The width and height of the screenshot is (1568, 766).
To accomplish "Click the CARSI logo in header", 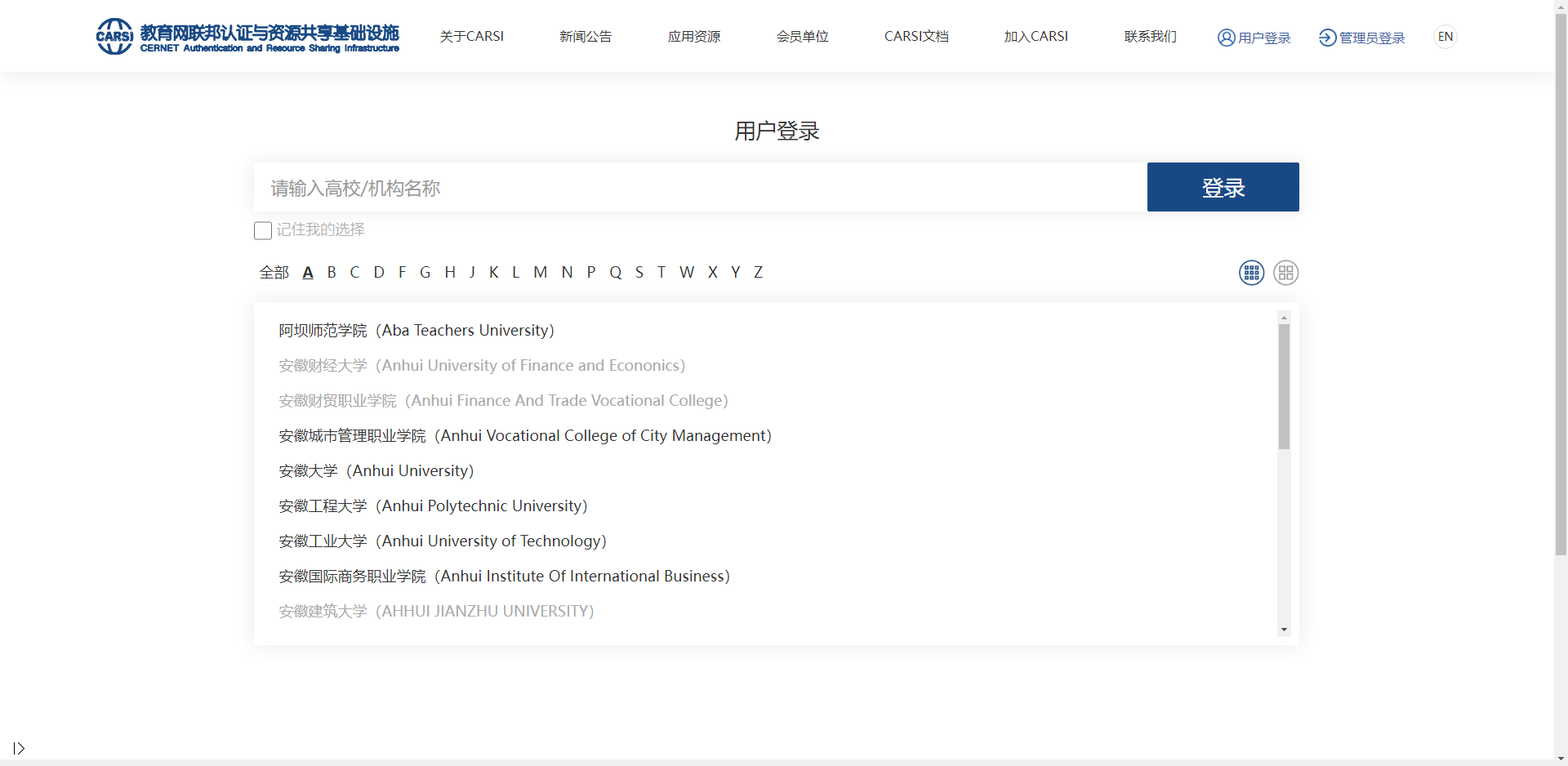I will 247,37.
